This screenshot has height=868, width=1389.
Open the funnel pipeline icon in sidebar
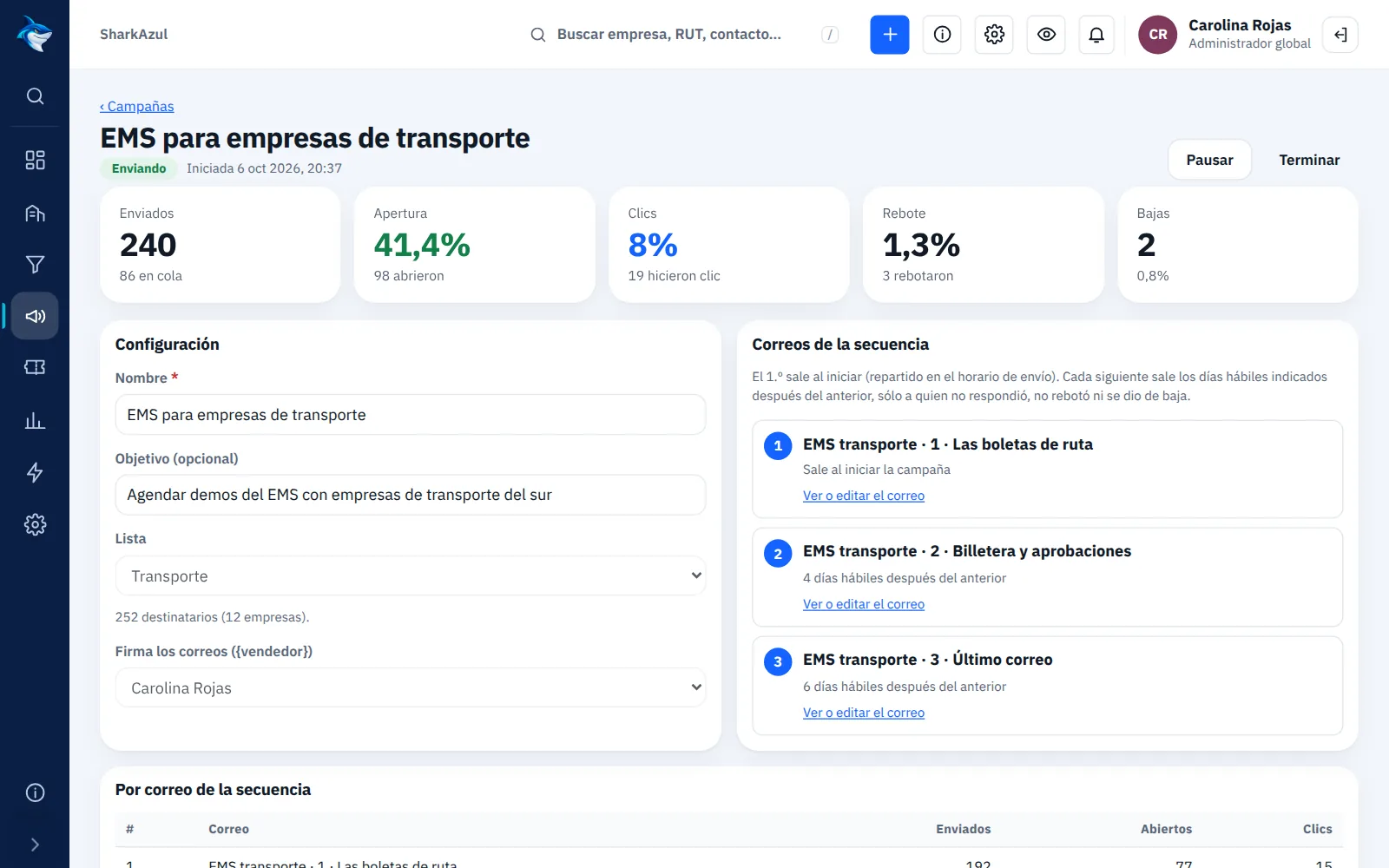[35, 264]
